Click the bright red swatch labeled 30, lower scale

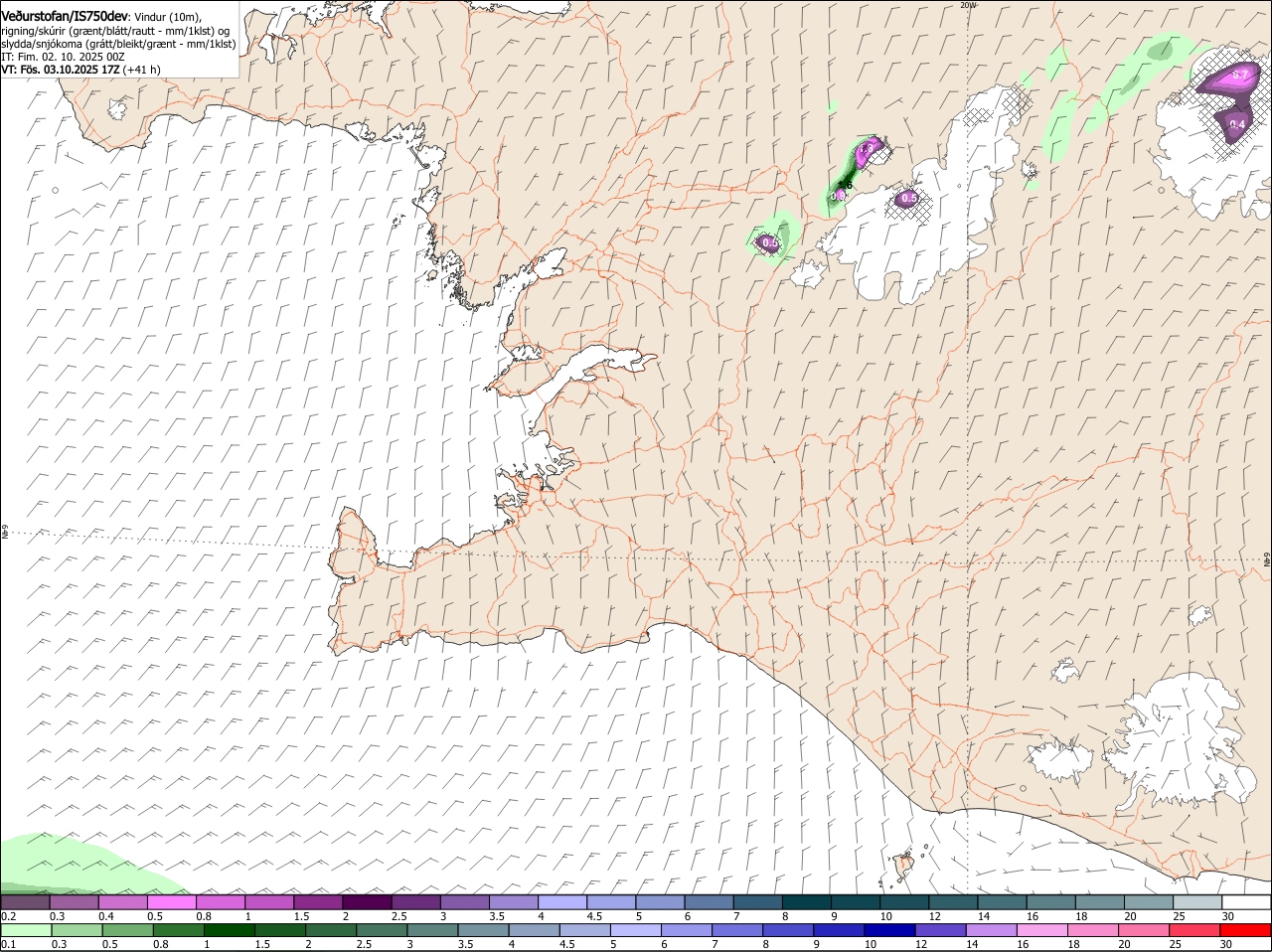1246,930
